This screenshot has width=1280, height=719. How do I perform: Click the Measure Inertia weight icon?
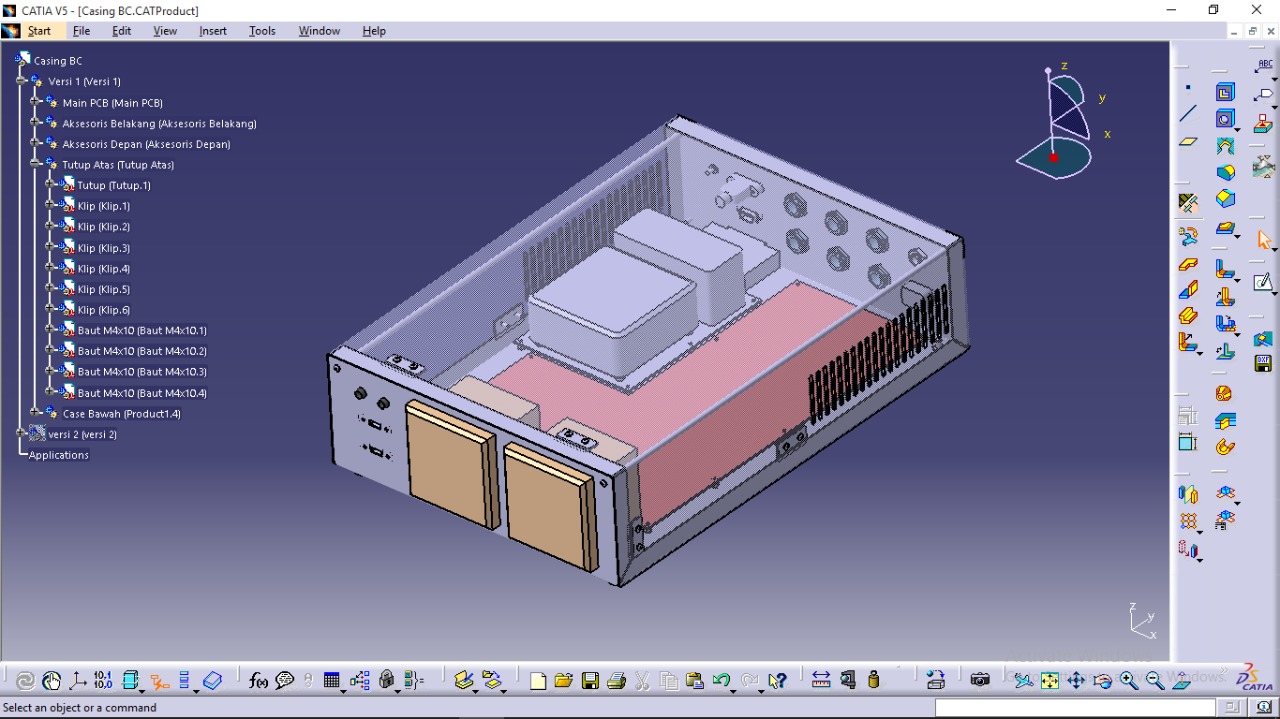(x=874, y=680)
